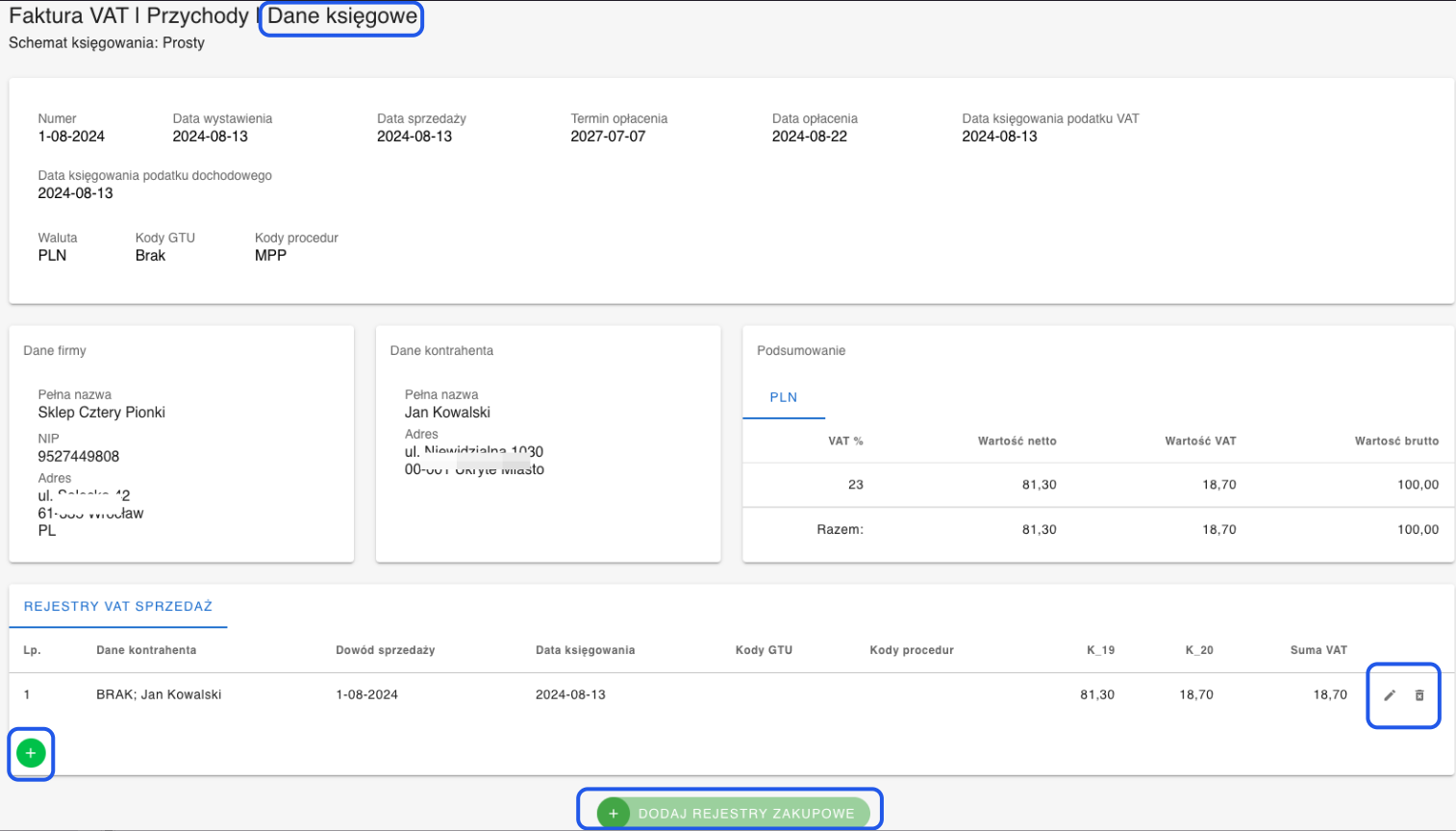Select the Kody GTU column header in register table
The image size is (1456, 831).
point(764,650)
